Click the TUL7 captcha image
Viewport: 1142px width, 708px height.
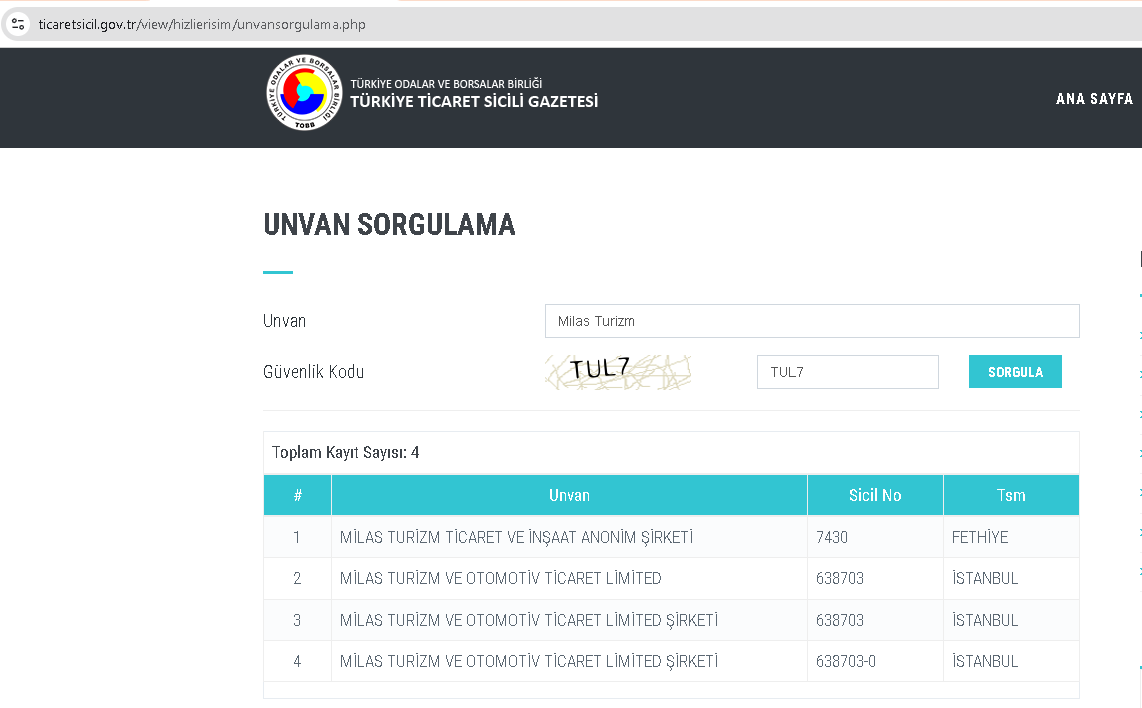click(618, 371)
